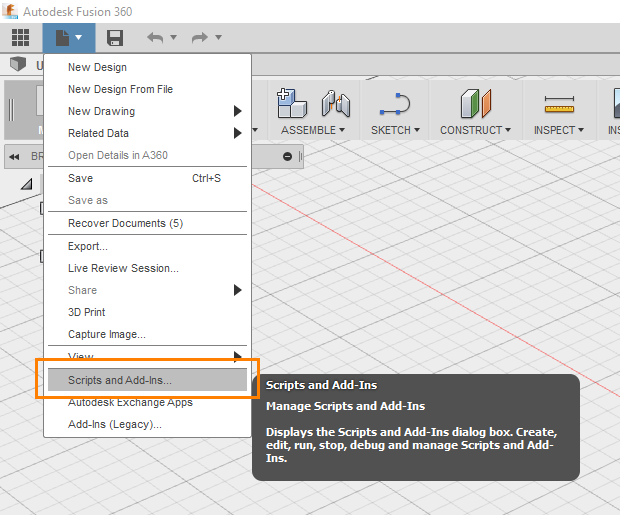Click the Undo arrow icon
This screenshot has width=620, height=515.
(x=155, y=38)
